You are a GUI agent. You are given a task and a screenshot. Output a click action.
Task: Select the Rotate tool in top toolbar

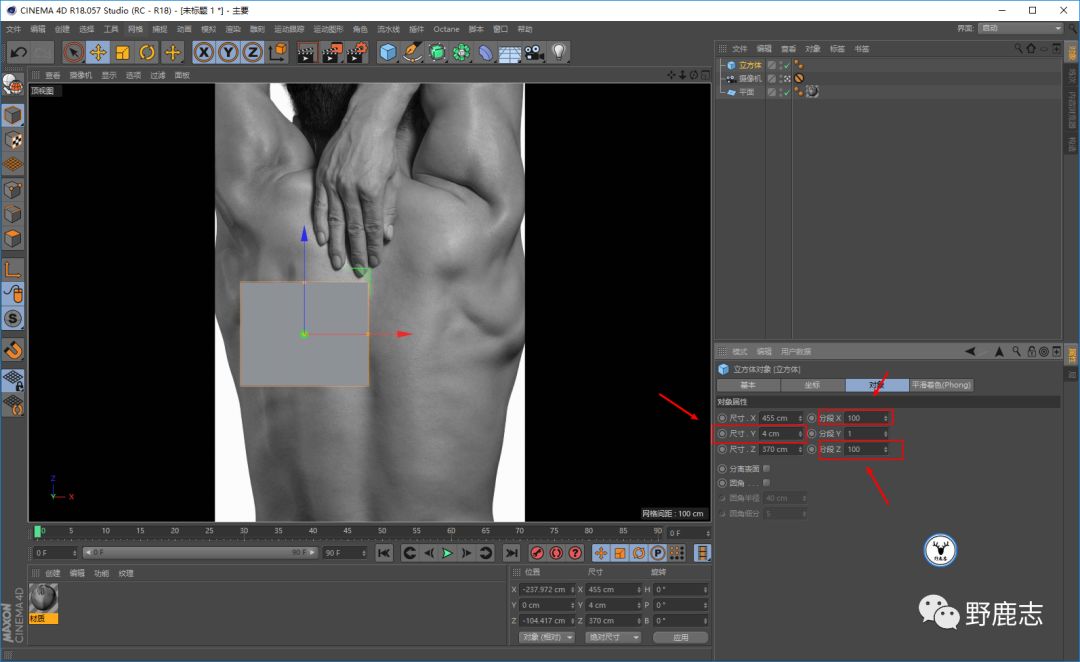pyautogui.click(x=147, y=52)
